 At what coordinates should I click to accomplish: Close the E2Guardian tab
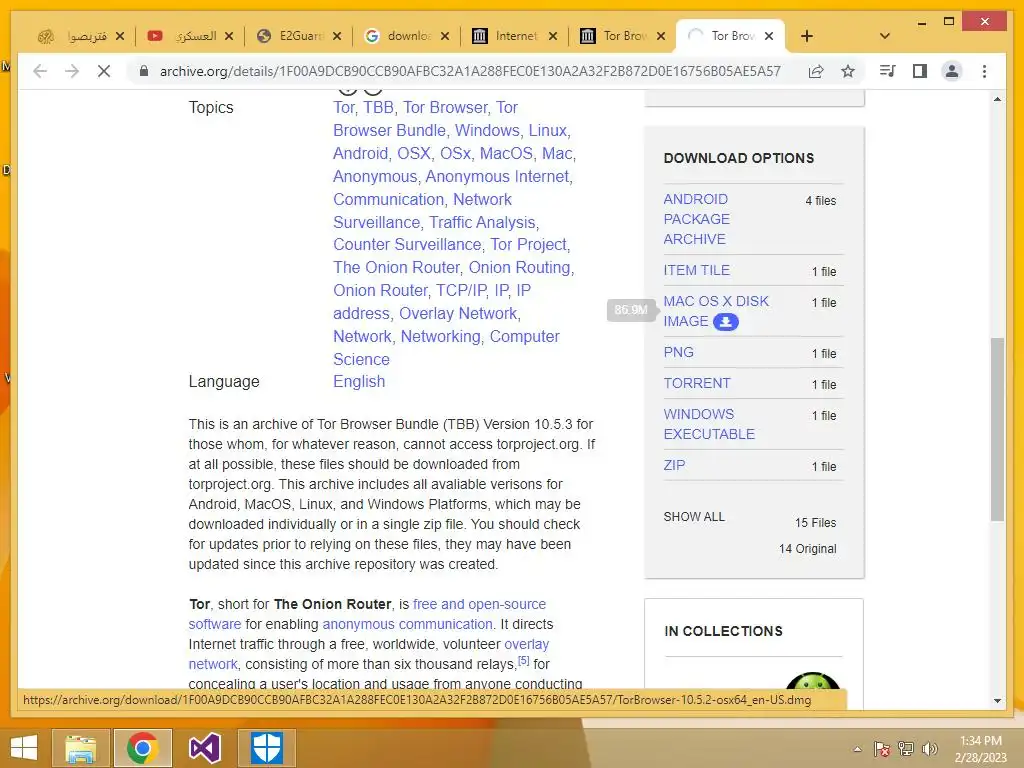tap(337, 36)
